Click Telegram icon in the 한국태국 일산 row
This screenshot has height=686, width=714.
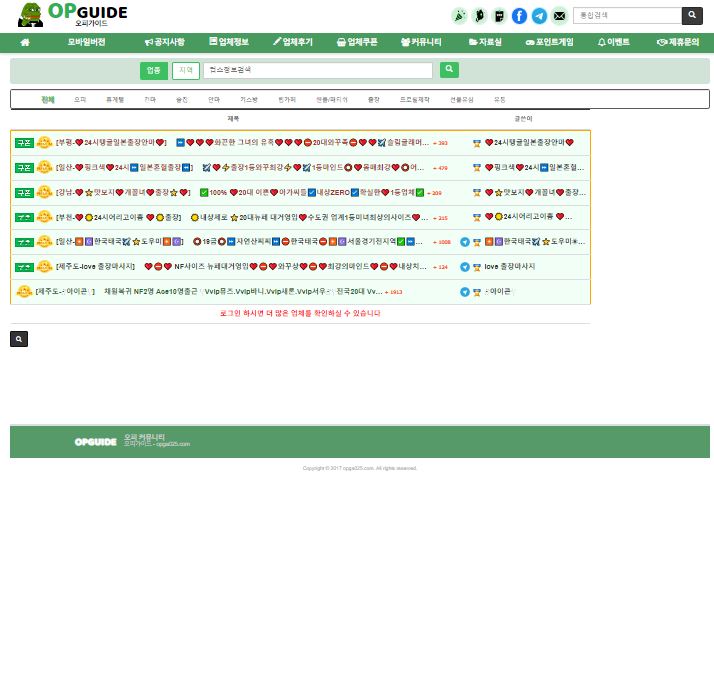coord(464,242)
